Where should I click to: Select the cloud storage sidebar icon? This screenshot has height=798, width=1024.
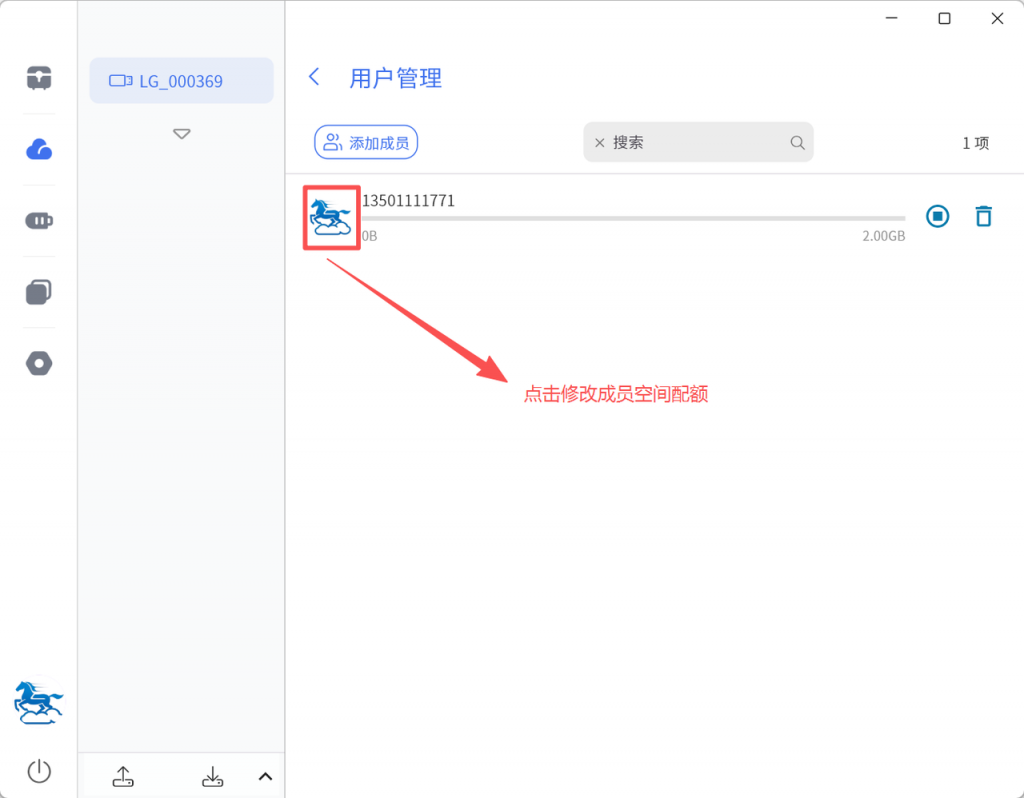click(39, 150)
